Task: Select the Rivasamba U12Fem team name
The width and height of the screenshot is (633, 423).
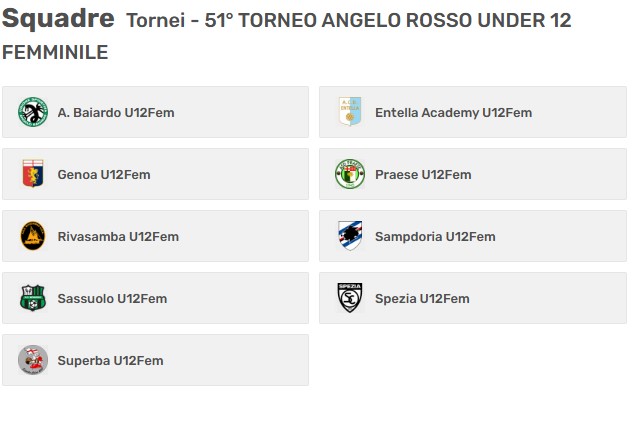Action: coord(118,237)
